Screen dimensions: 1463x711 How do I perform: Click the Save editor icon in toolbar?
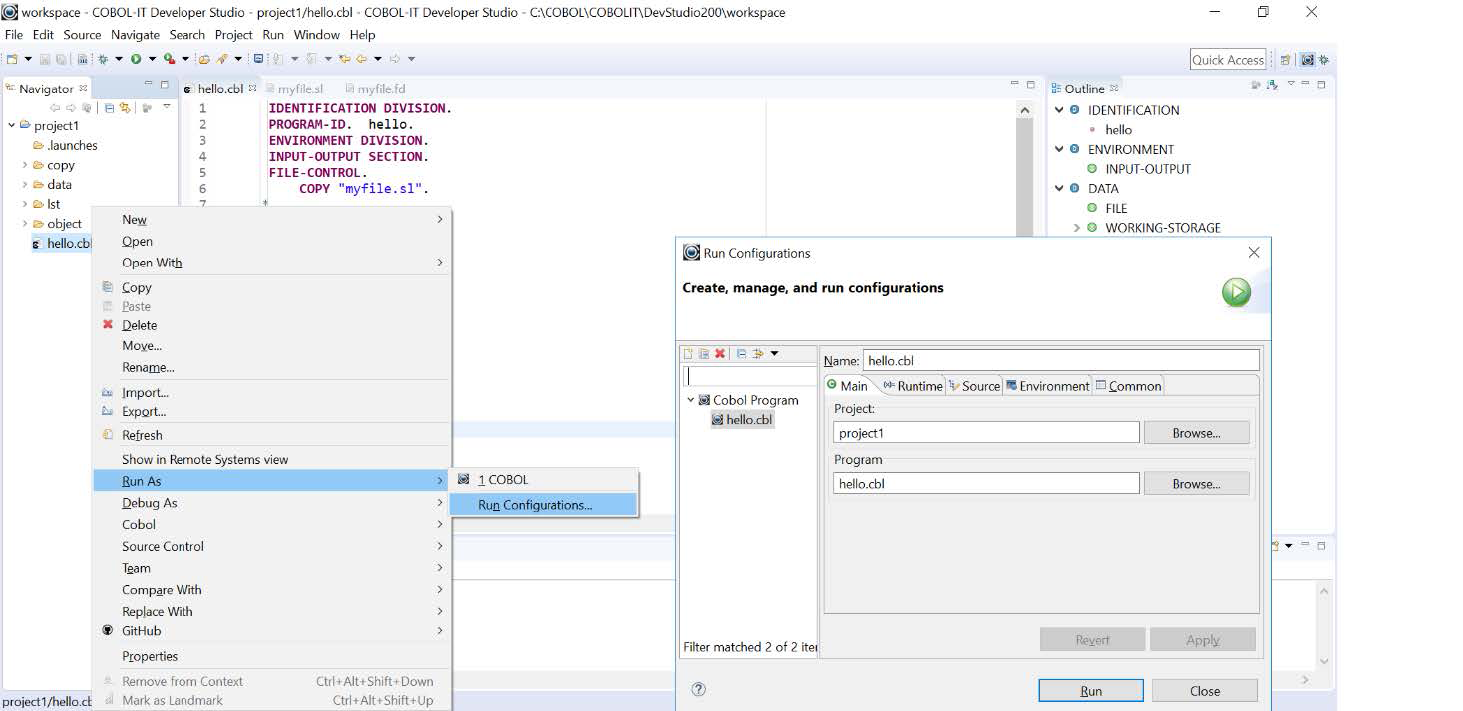click(45, 58)
